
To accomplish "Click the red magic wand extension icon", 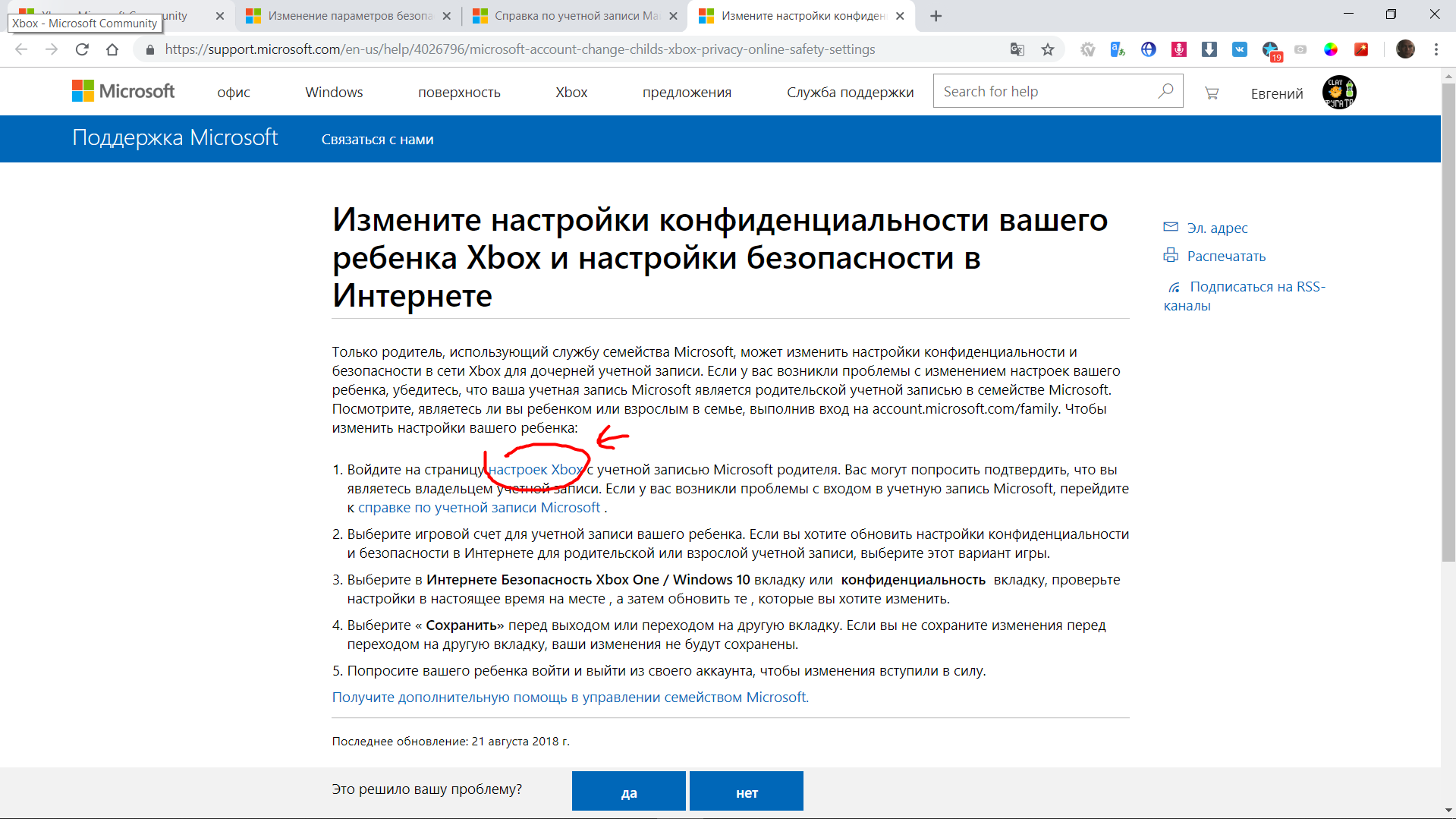I will tap(1361, 49).
